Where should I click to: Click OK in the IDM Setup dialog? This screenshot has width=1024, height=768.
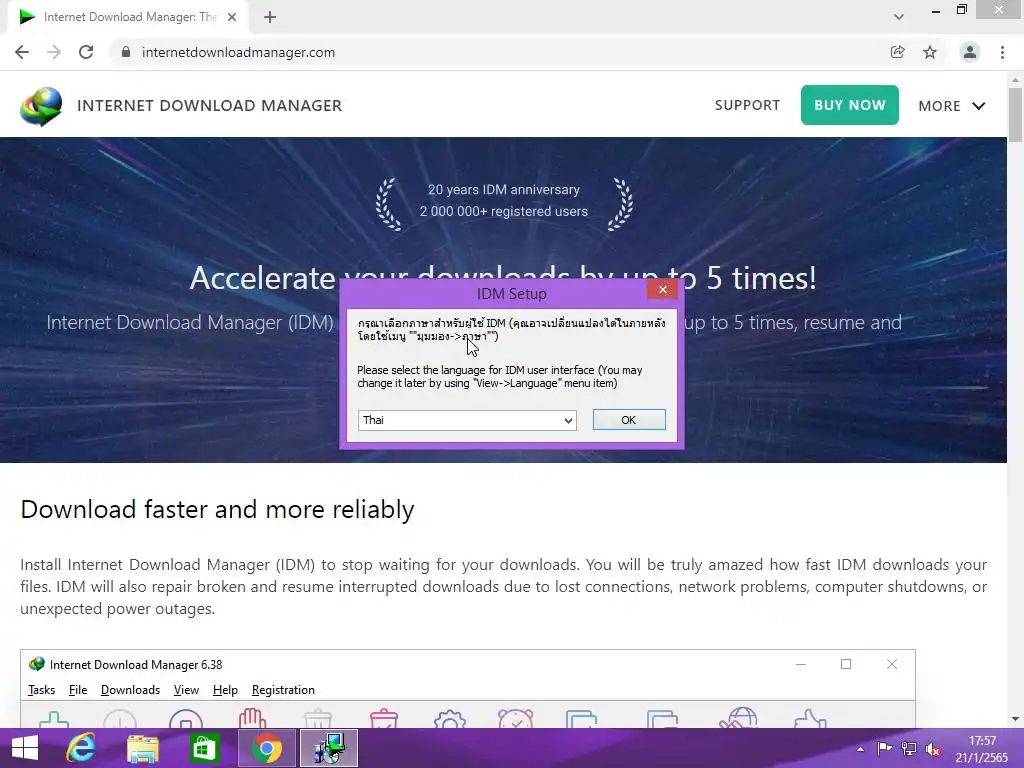click(x=629, y=420)
